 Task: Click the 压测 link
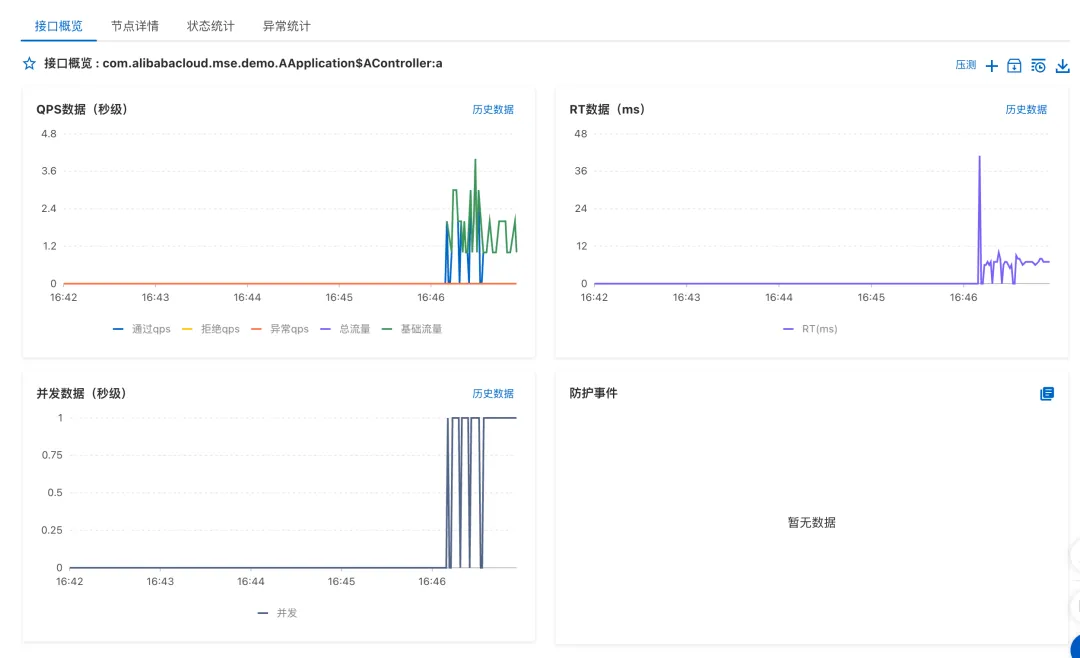965,65
